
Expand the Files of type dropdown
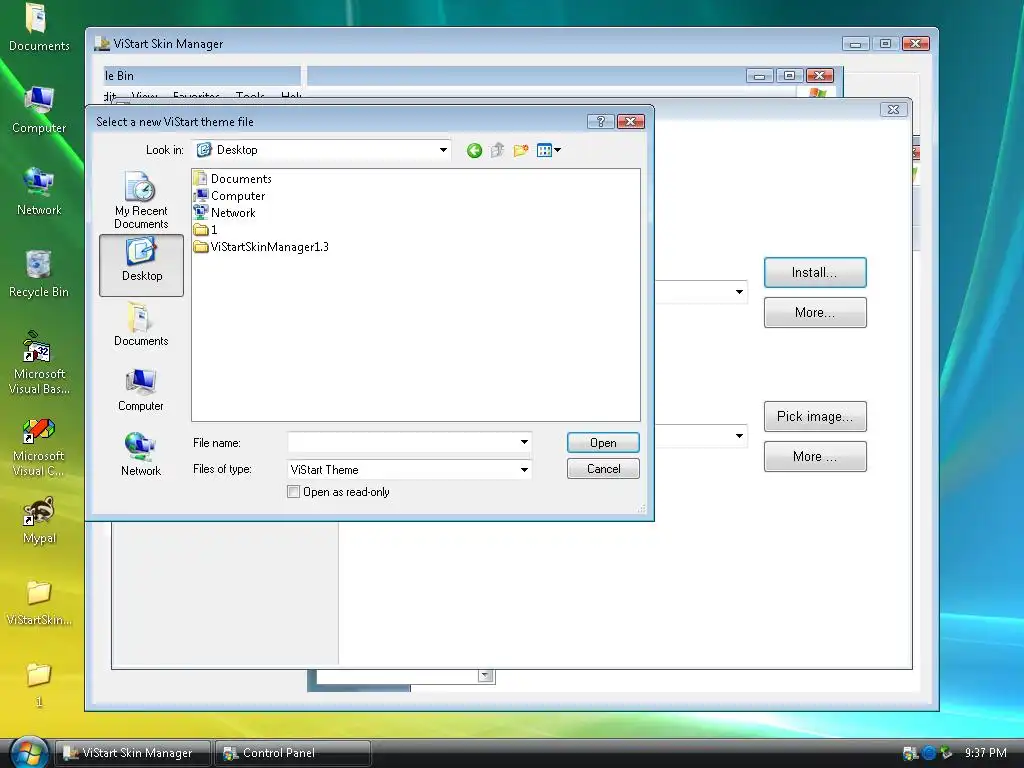coord(524,470)
